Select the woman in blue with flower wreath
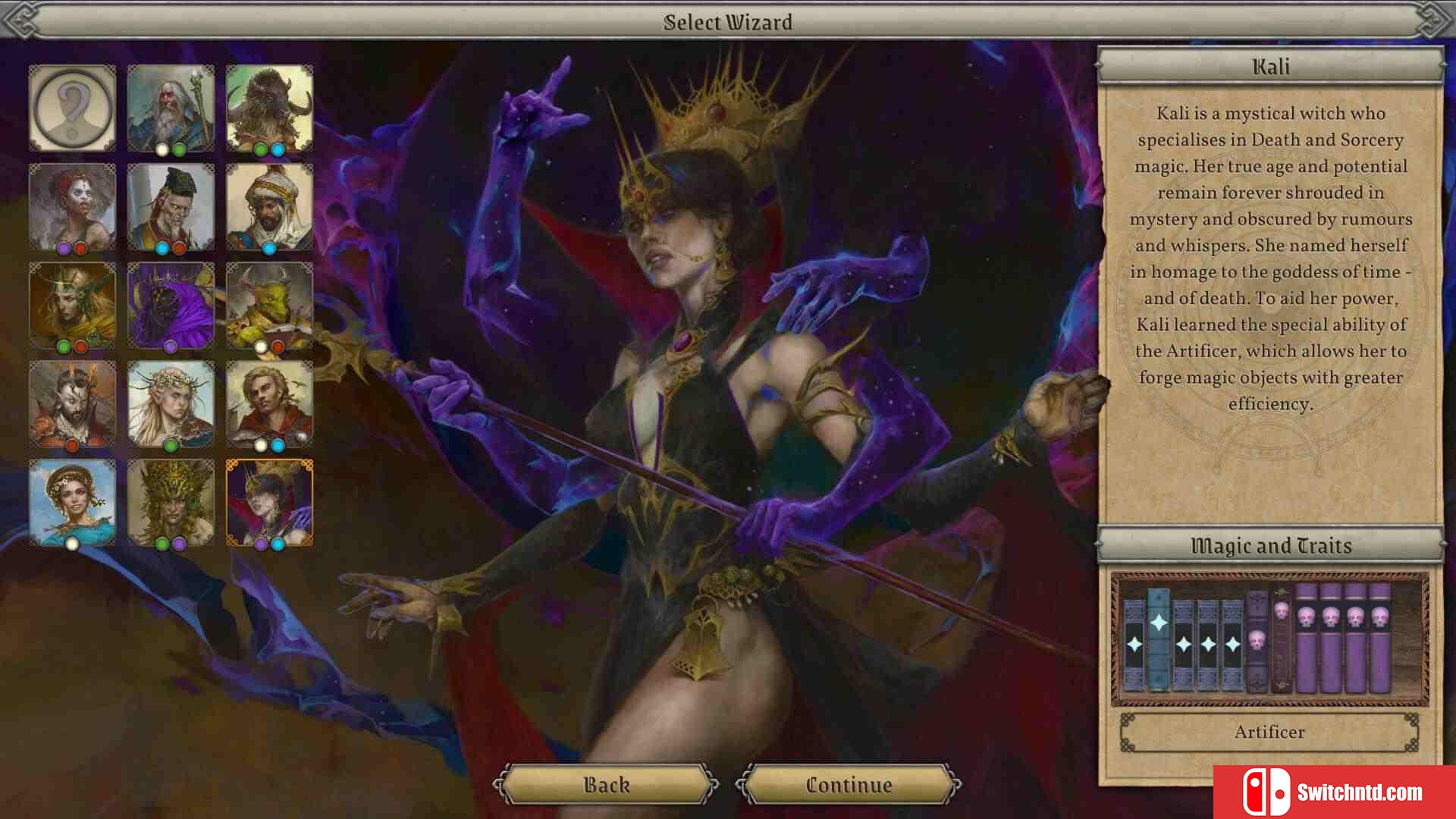This screenshot has height=819, width=1456. (72, 502)
